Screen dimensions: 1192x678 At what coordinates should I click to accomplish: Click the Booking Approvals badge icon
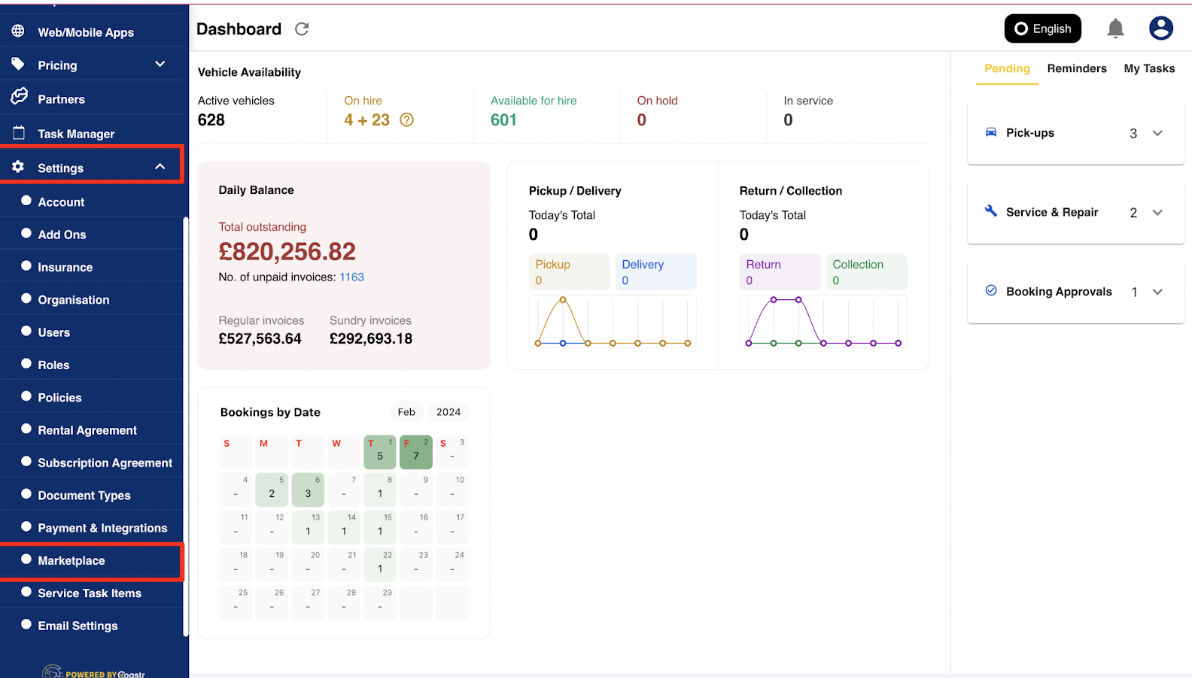(x=990, y=291)
